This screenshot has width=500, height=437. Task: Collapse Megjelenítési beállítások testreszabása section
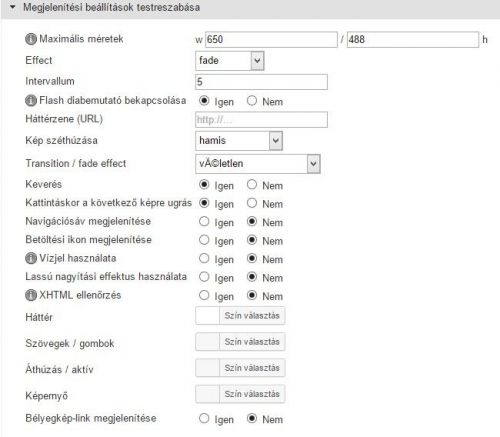point(13,7)
